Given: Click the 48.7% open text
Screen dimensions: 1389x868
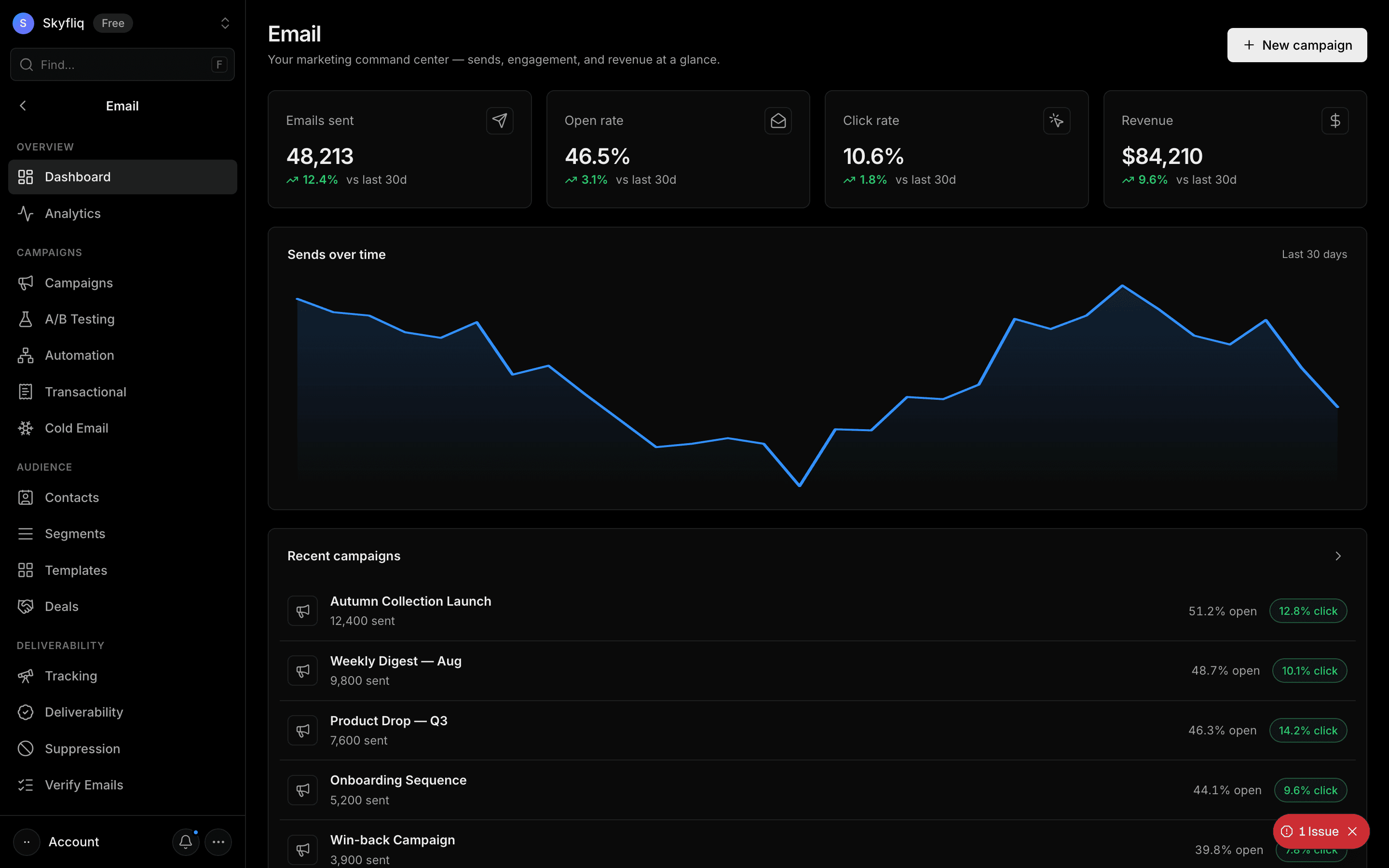Looking at the screenshot, I should coord(1226,670).
